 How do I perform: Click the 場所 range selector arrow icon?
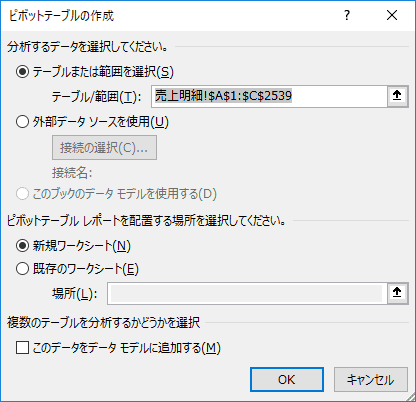coord(397,293)
